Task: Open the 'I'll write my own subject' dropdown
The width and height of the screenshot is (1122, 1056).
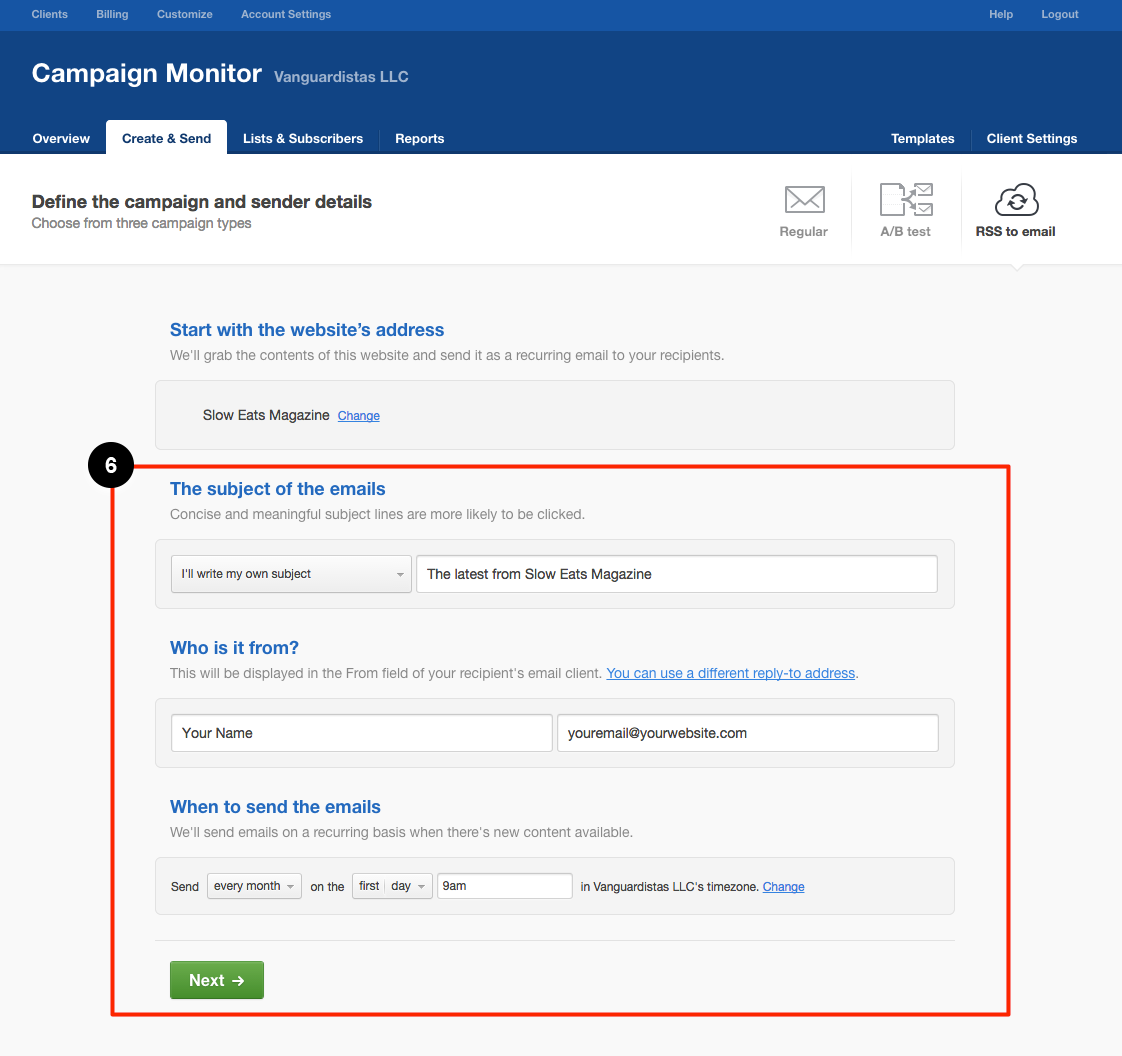Action: tap(291, 574)
